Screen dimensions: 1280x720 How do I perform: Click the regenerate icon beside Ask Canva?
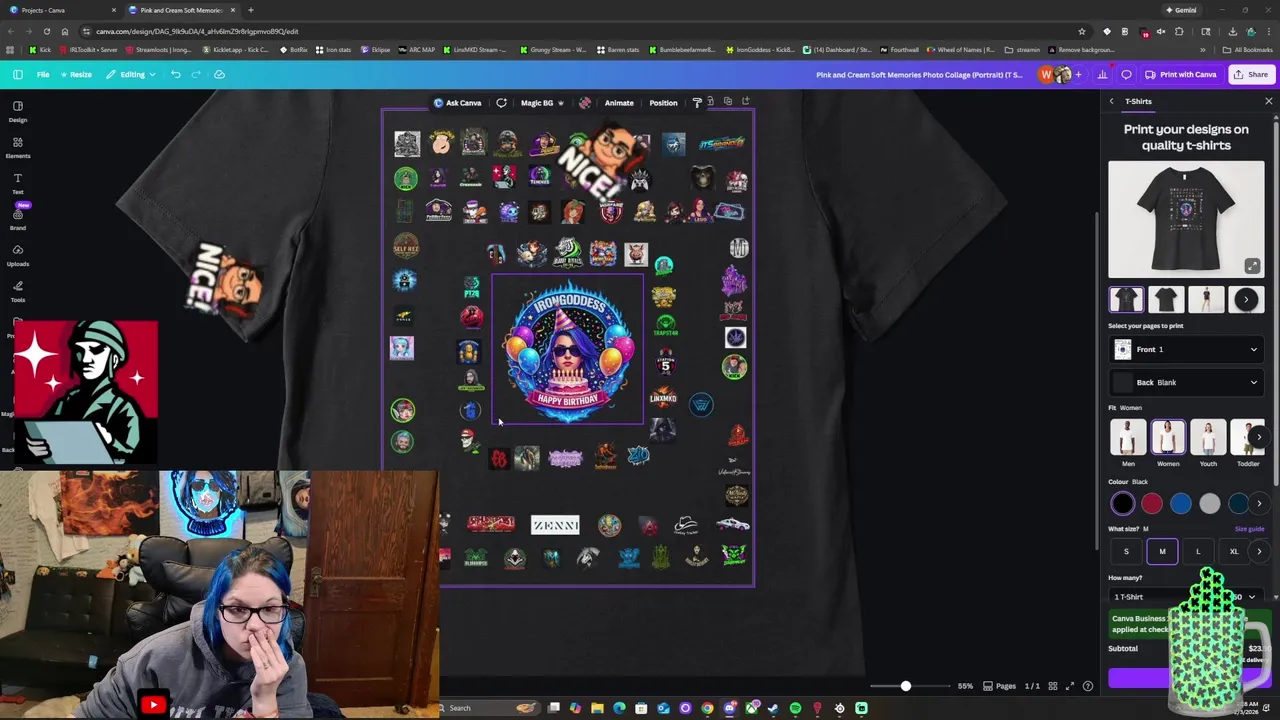pos(501,102)
